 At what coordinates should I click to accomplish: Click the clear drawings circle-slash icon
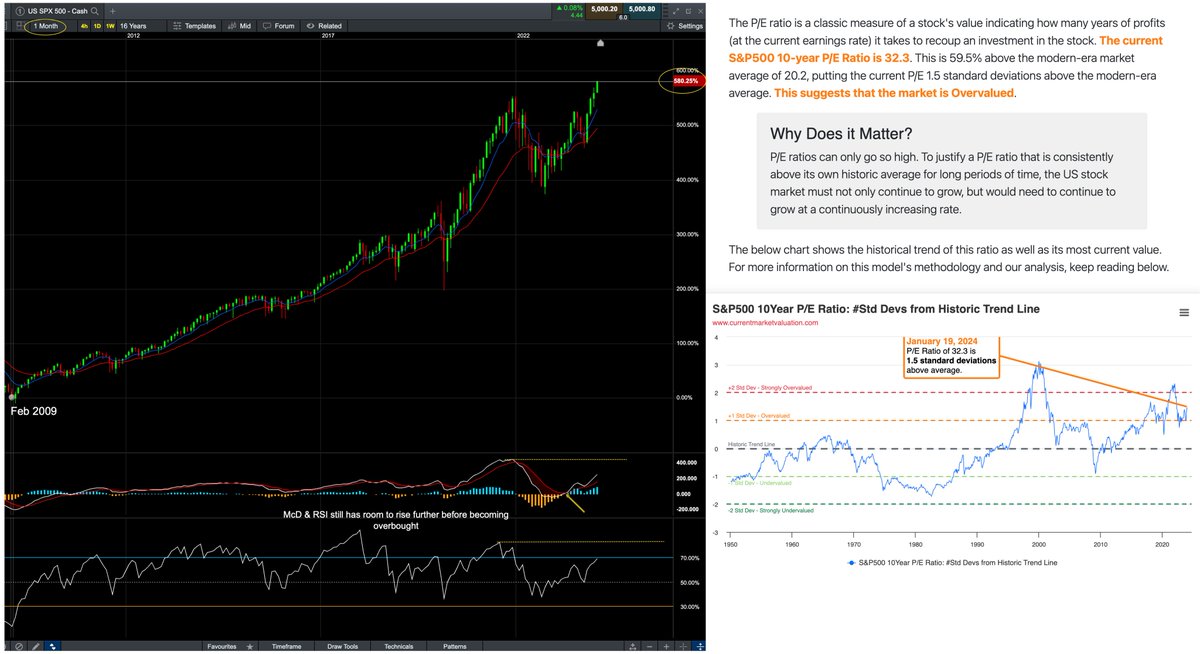pos(19,646)
